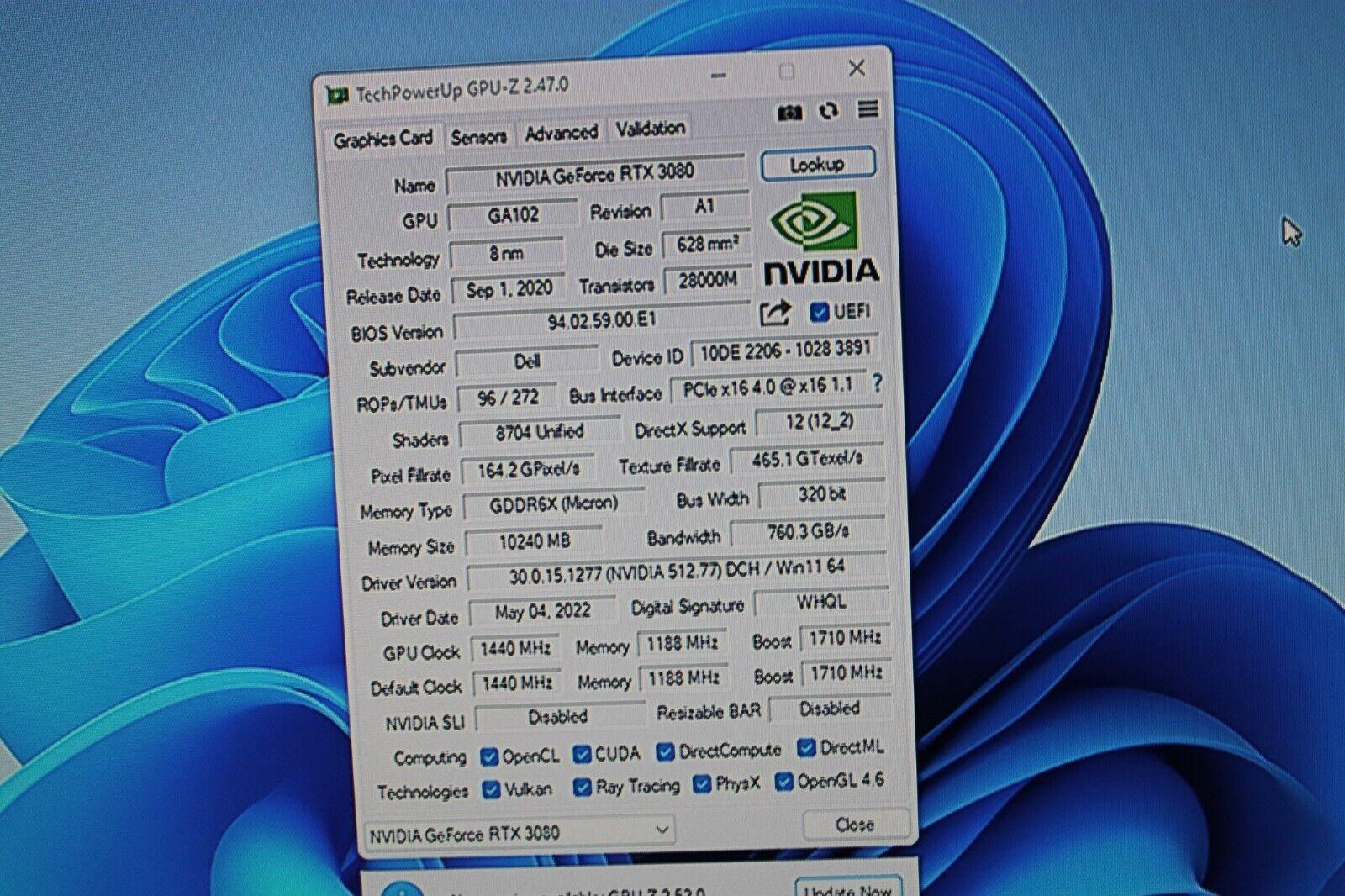This screenshot has width=1345, height=896.
Task: Switch to the Sensors tab
Action: click(x=478, y=136)
